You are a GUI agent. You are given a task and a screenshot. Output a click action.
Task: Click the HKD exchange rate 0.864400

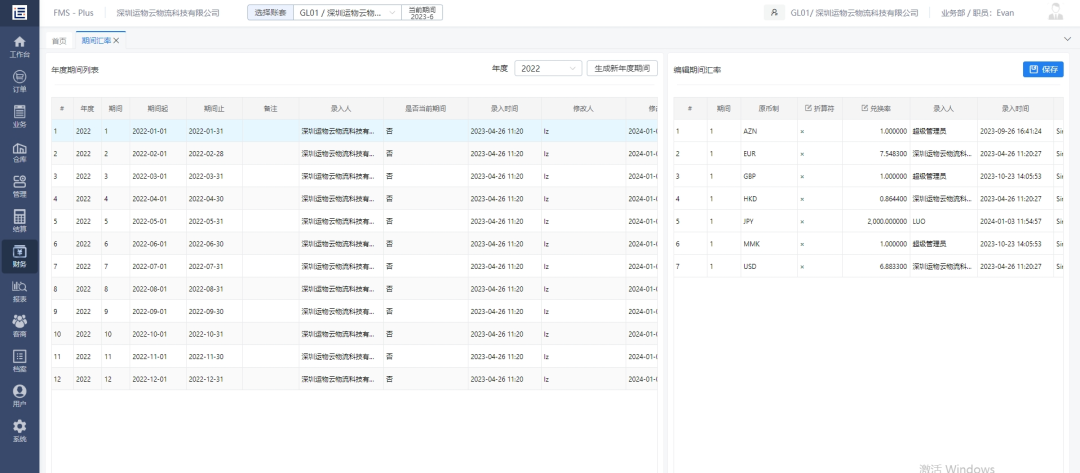click(875, 198)
